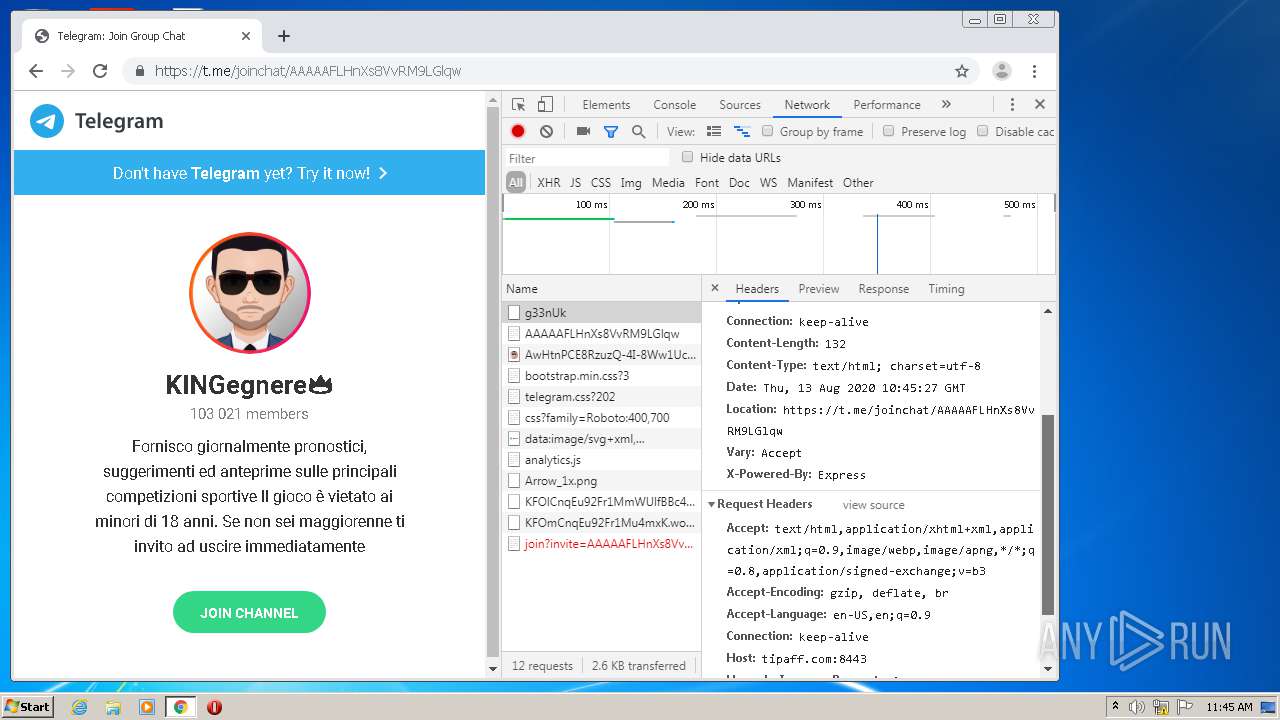This screenshot has height=720, width=1280.
Task: Select the failed join?invite request in red
Action: [x=602, y=544]
